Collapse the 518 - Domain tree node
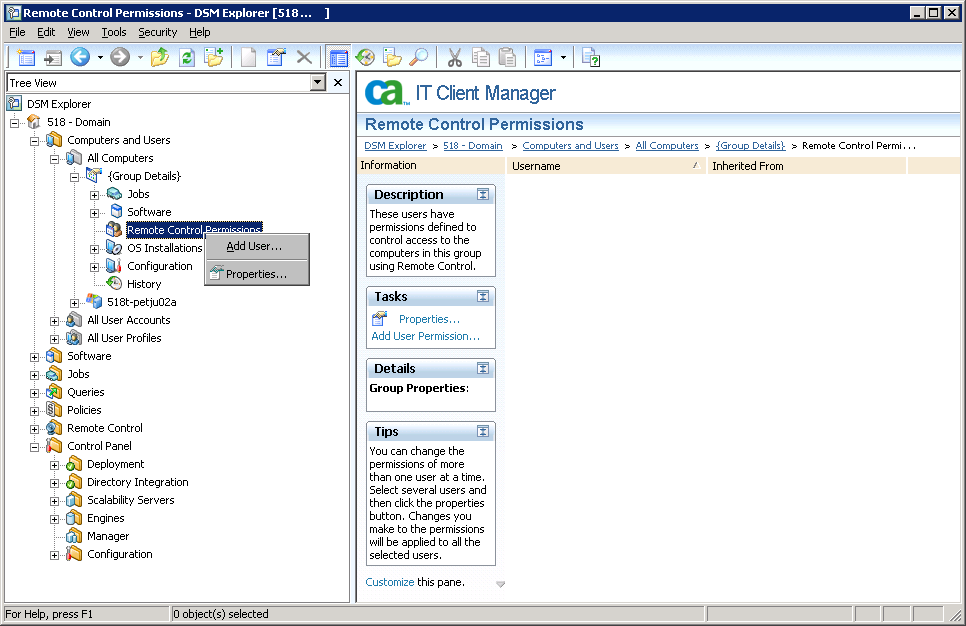Image resolution: width=966 pixels, height=626 pixels. (x=14, y=121)
